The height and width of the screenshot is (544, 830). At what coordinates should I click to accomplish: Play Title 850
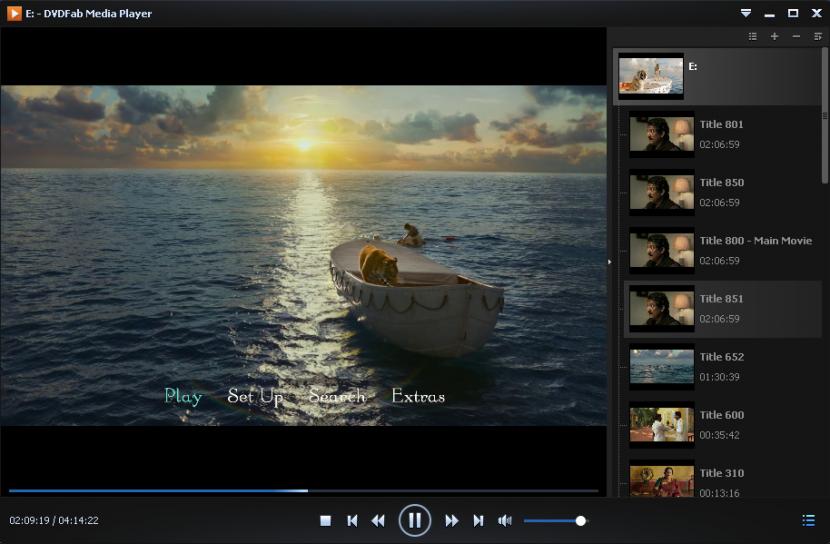(723, 192)
